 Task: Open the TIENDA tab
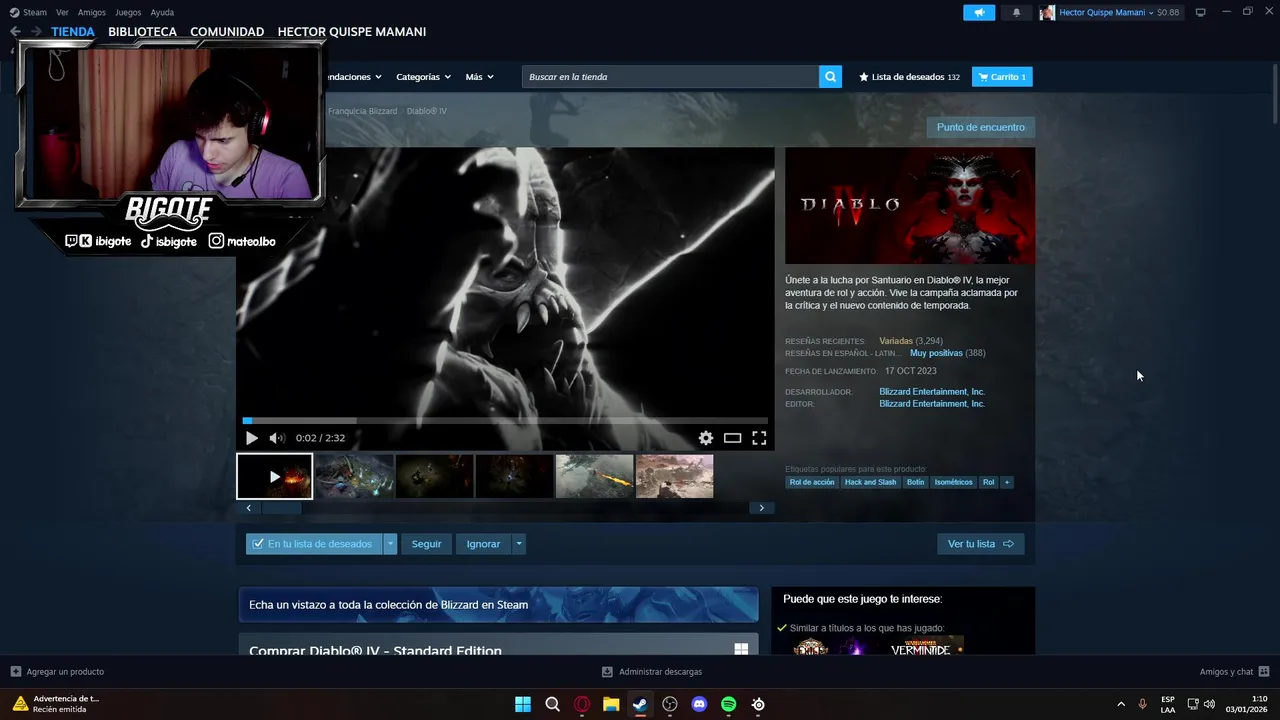(x=73, y=32)
